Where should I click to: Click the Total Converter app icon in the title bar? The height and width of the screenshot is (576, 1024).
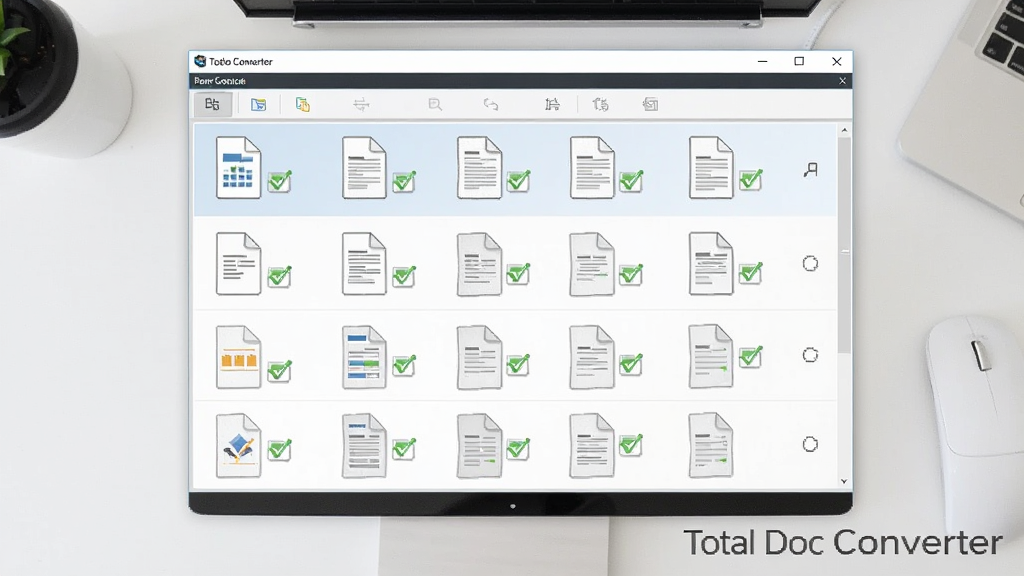click(x=200, y=61)
